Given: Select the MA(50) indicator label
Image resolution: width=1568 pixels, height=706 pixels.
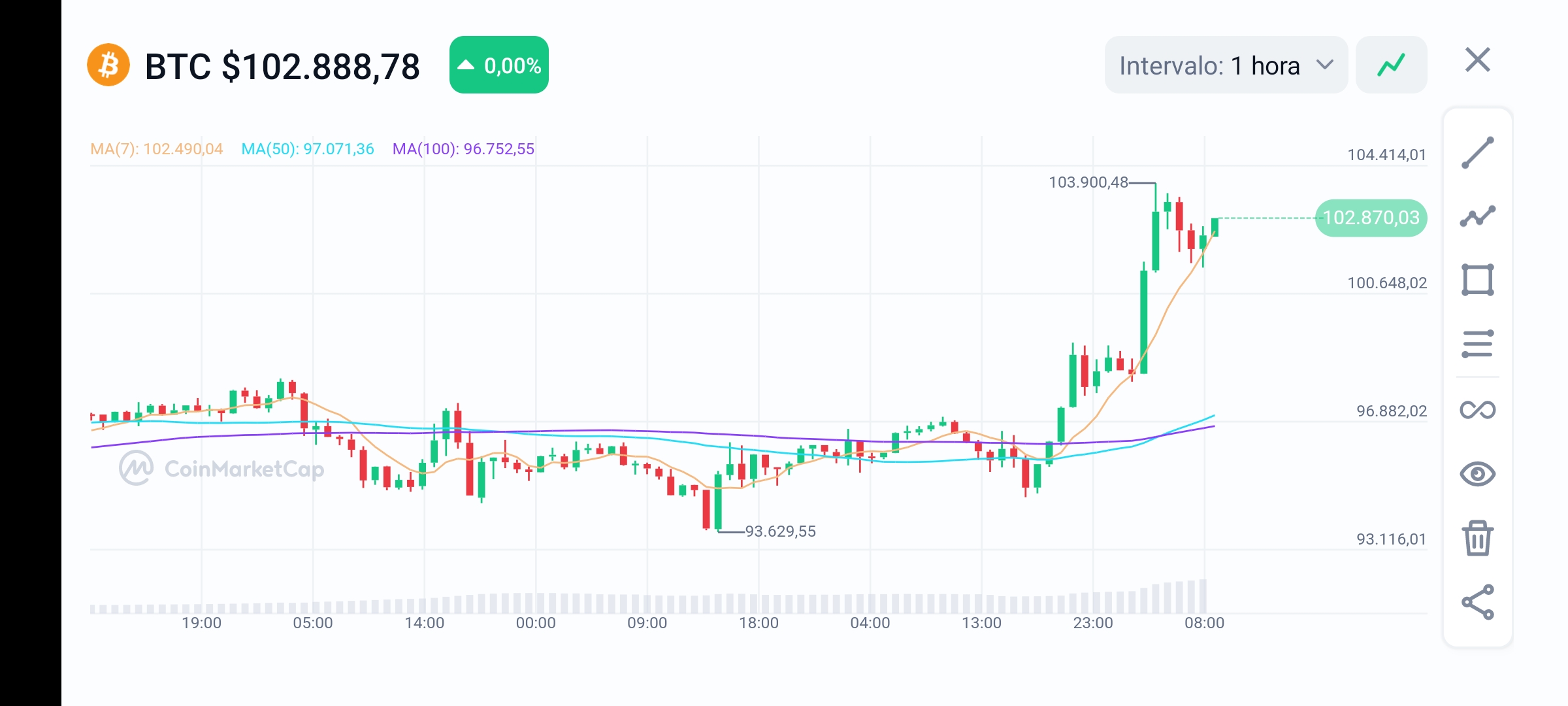Looking at the screenshot, I should point(307,149).
